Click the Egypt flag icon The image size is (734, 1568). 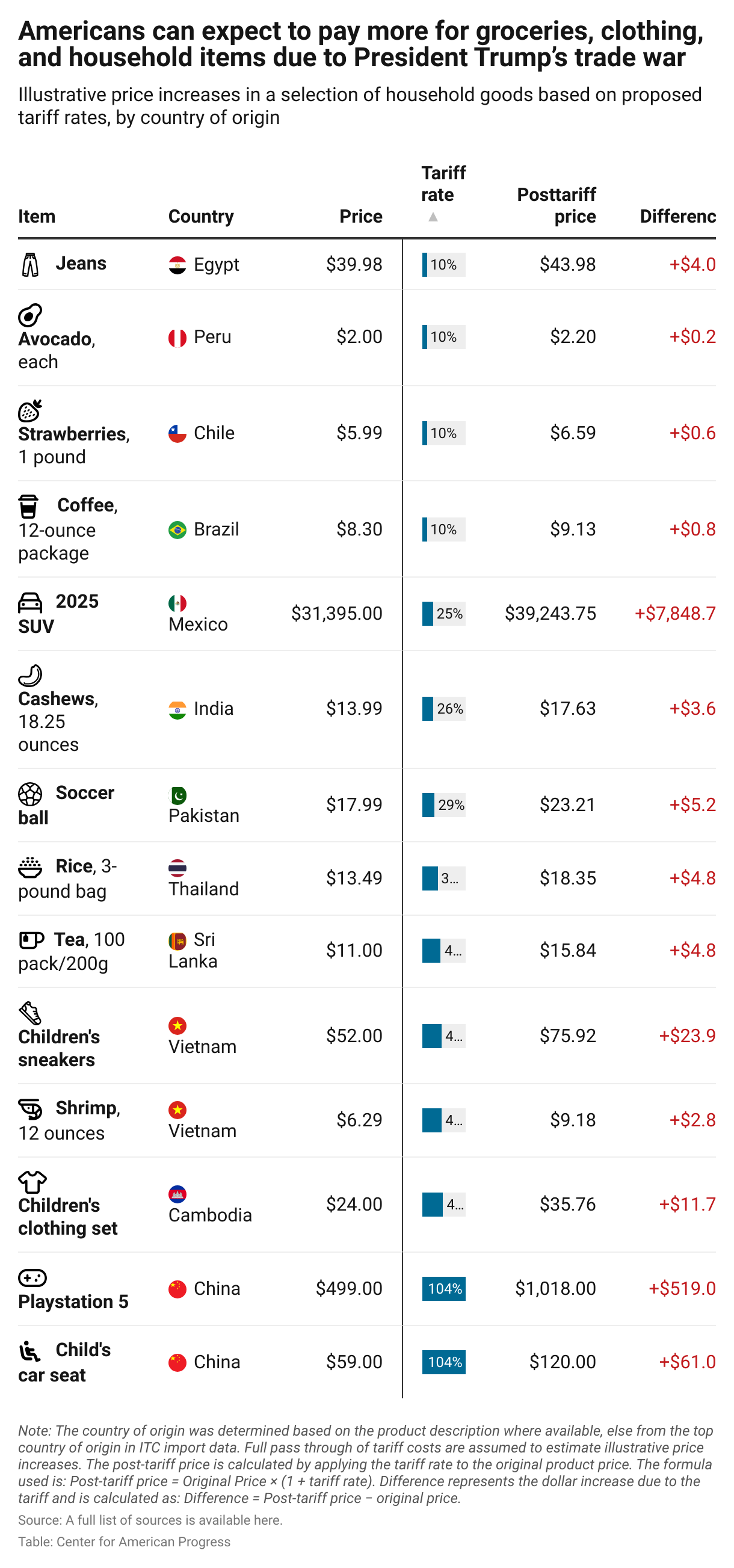coord(177,265)
